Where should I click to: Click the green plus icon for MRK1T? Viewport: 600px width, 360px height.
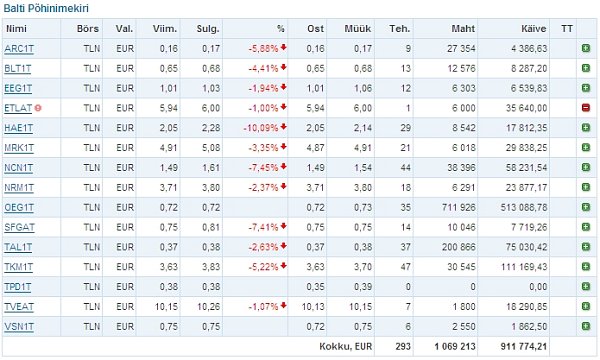(585, 148)
